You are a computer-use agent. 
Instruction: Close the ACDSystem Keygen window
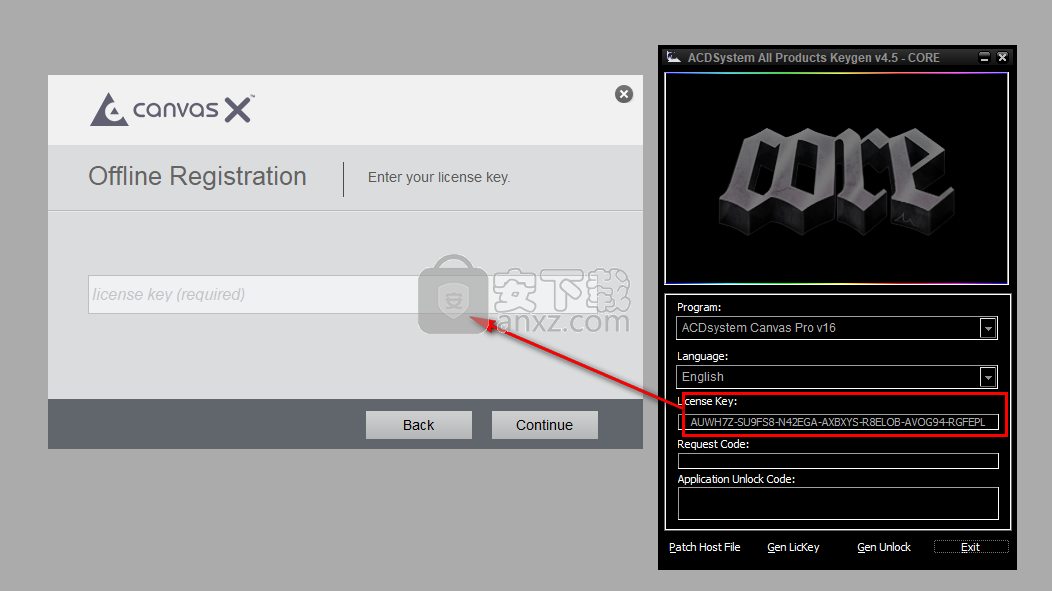(1002, 58)
